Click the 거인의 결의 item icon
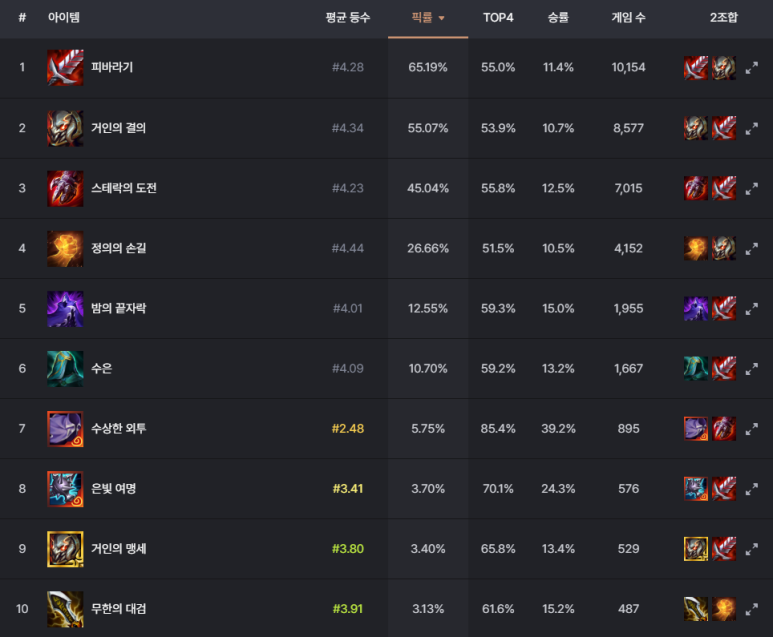The width and height of the screenshot is (773, 637). (x=65, y=128)
